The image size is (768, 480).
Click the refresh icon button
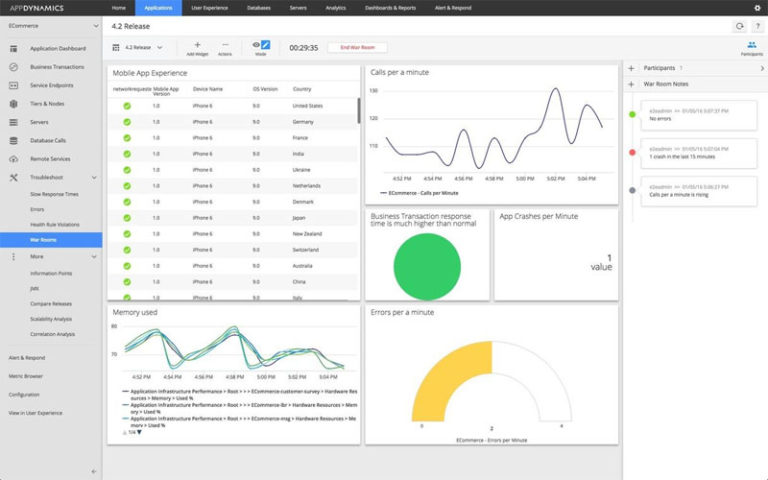pos(739,27)
